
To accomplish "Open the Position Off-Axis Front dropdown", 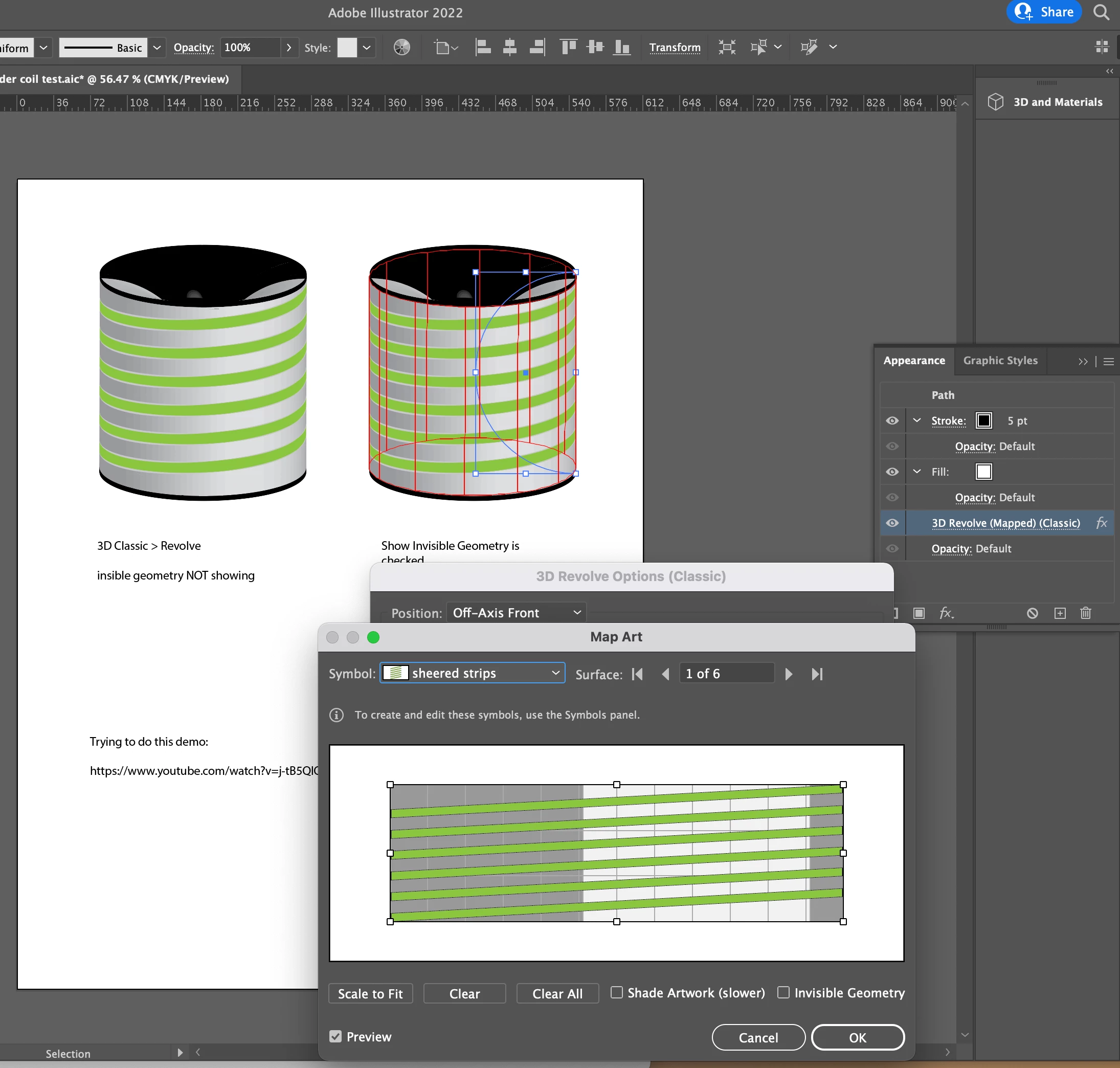I will point(516,613).
